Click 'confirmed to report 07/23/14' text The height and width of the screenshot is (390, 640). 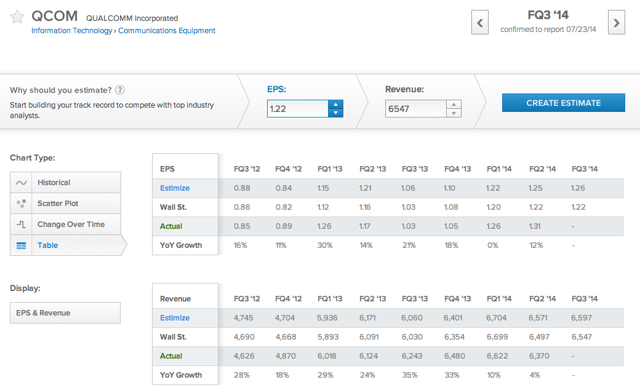pyautogui.click(x=548, y=29)
